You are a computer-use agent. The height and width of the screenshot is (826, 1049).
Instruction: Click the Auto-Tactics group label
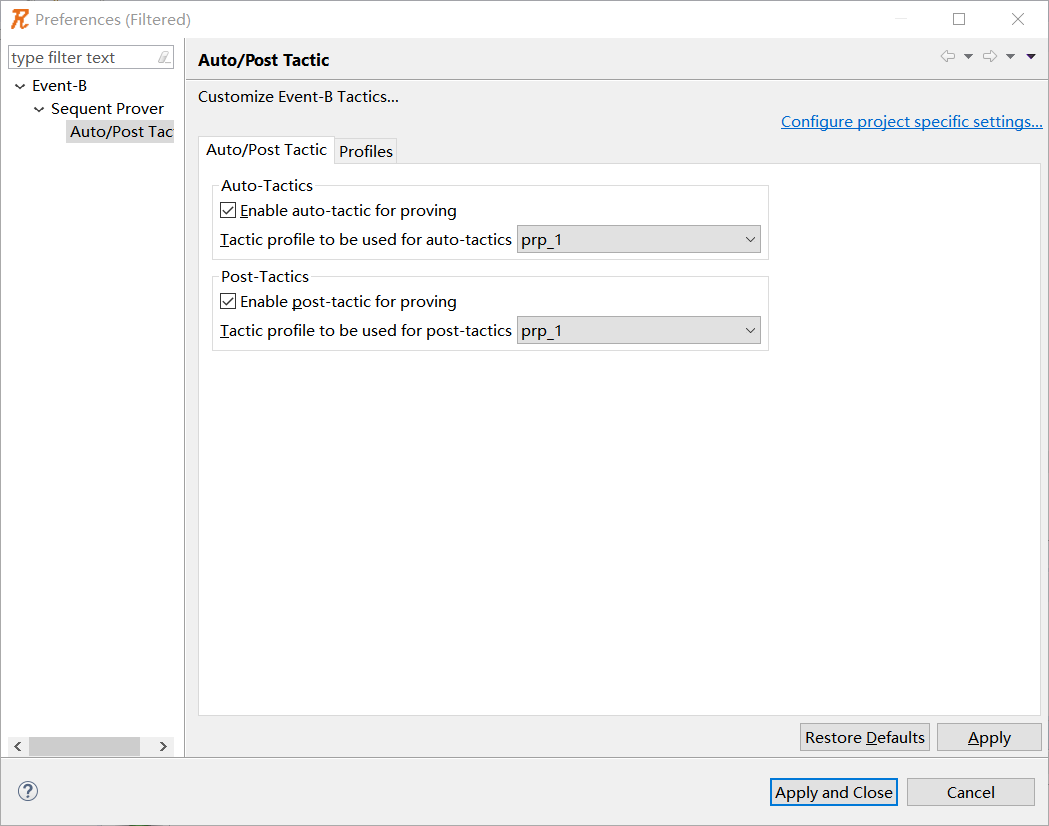[267, 185]
